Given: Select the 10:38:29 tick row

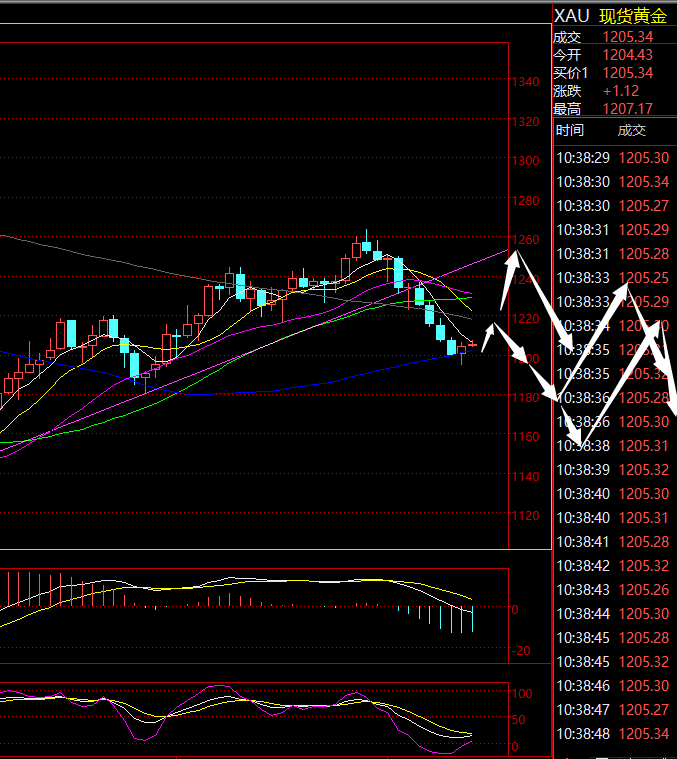Looking at the screenshot, I should click(613, 158).
